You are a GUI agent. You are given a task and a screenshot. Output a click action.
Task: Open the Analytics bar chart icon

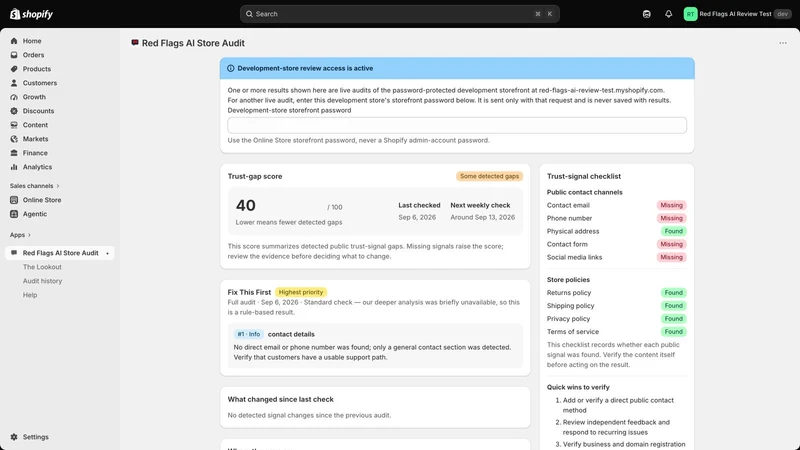click(x=14, y=167)
